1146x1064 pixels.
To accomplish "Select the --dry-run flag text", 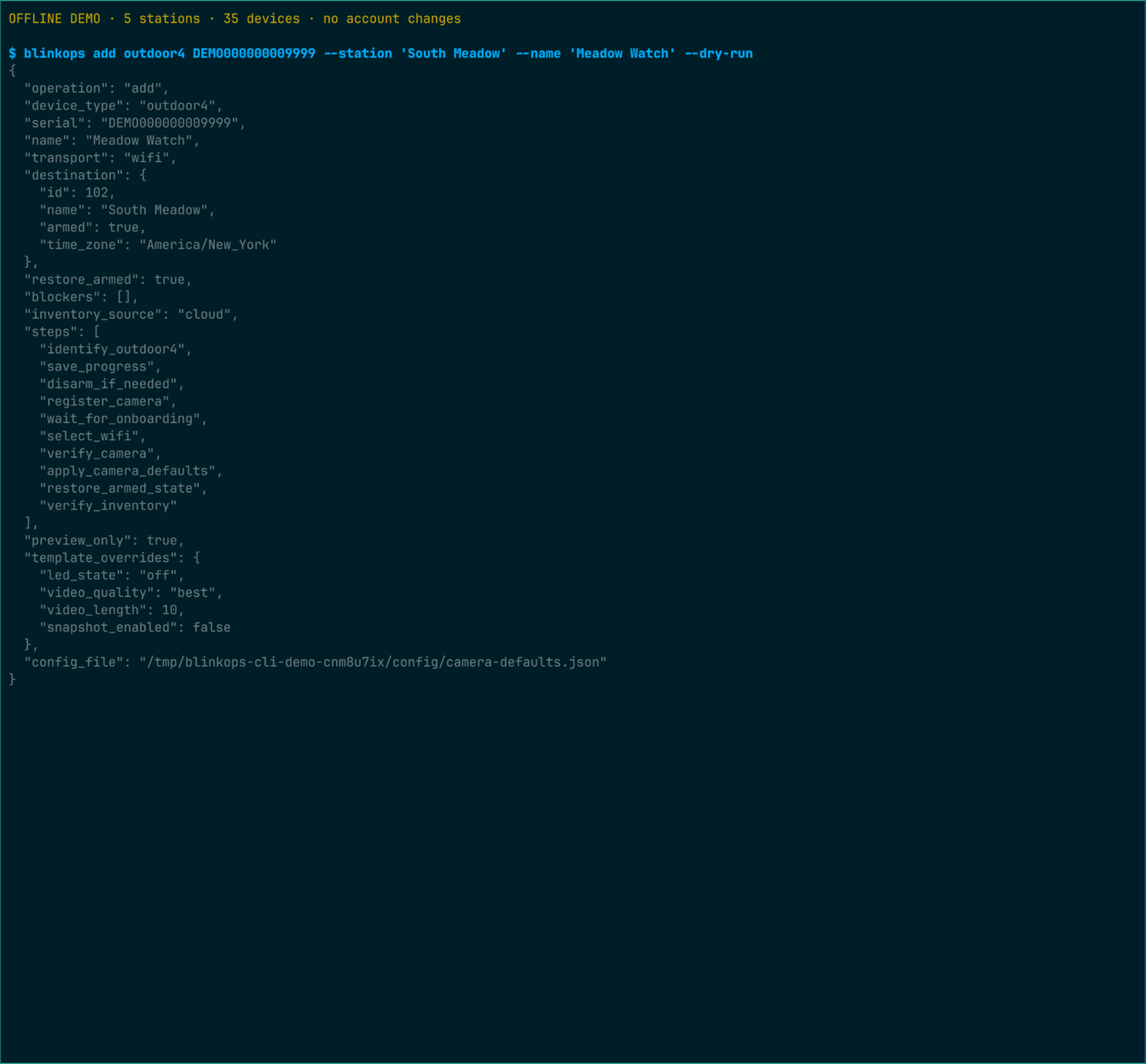I will coord(719,54).
